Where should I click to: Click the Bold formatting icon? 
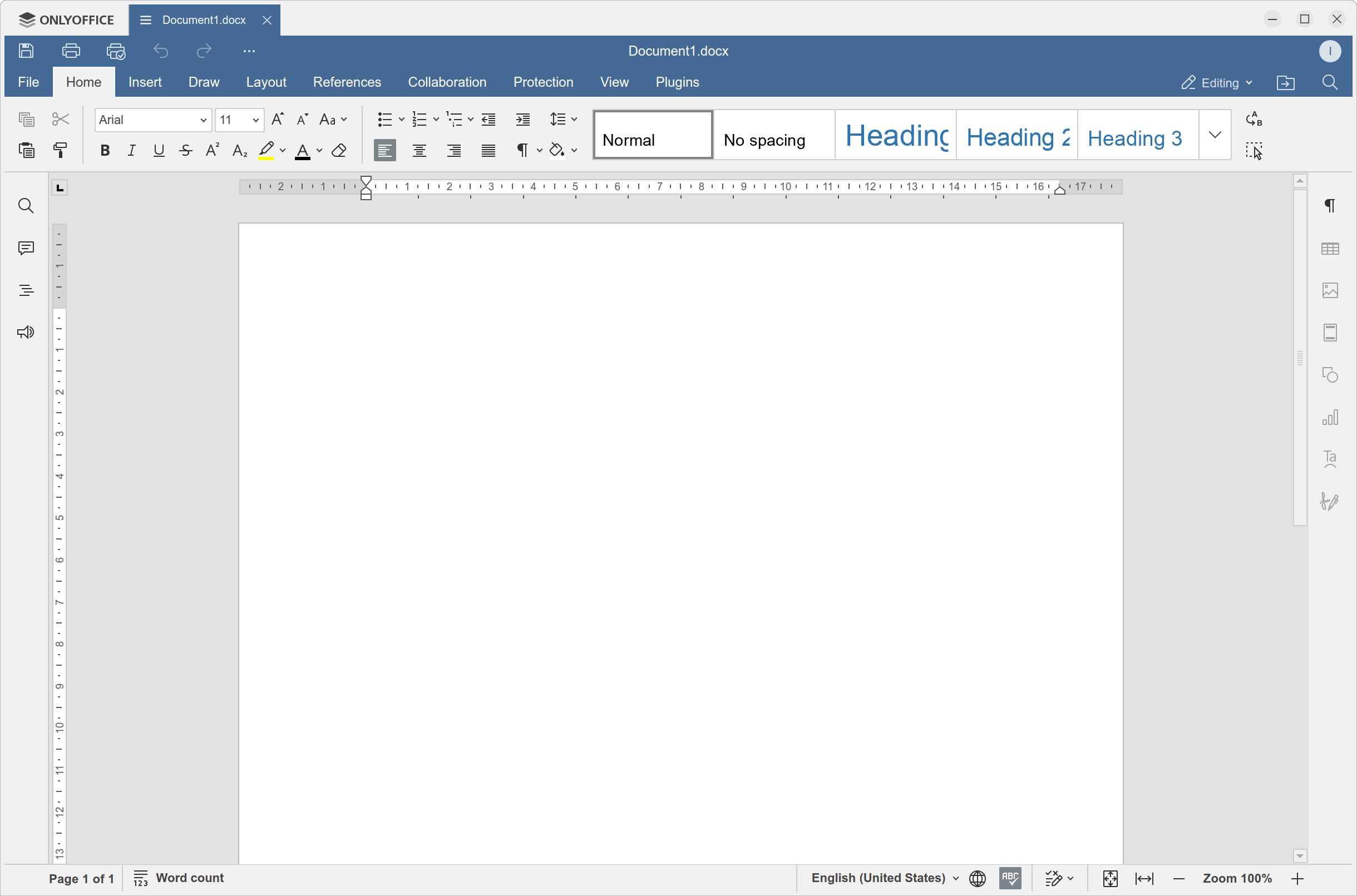click(105, 151)
